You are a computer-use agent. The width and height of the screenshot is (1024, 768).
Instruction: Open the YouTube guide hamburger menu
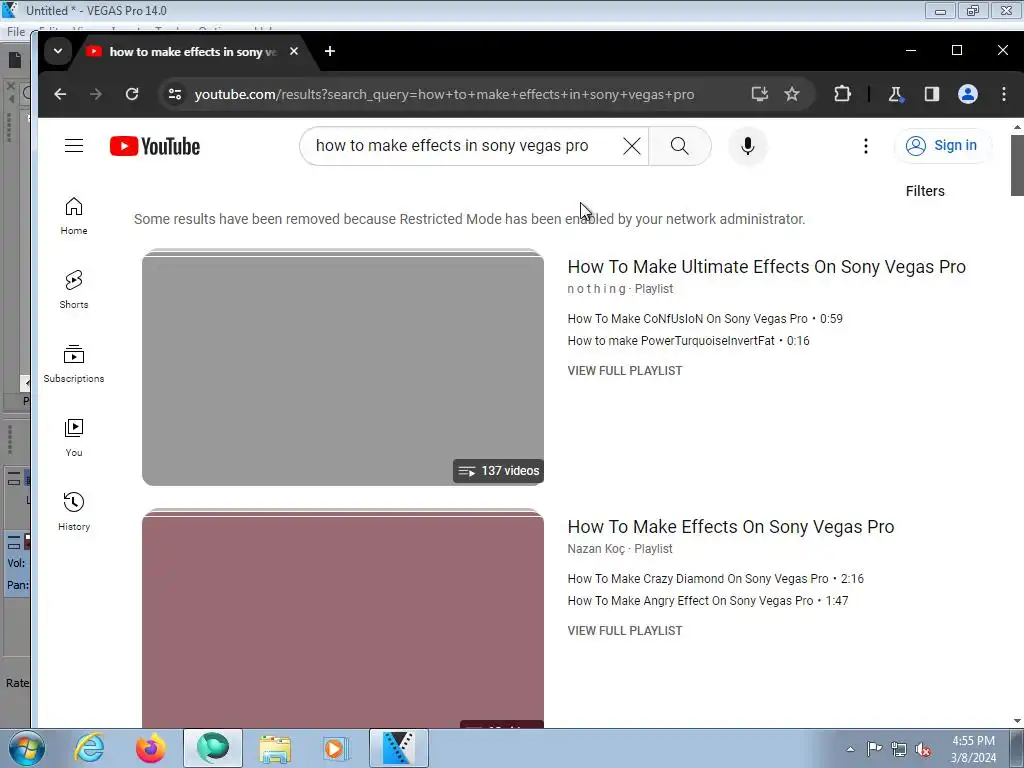74,146
